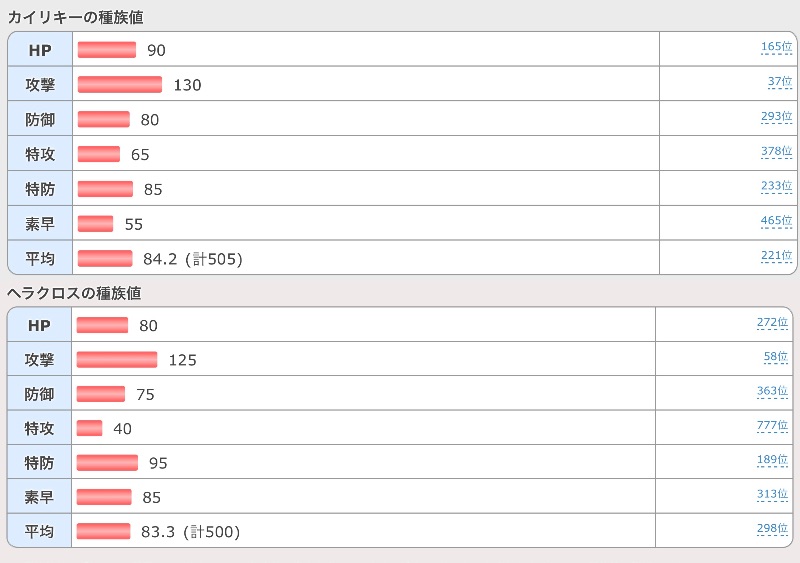
Task: Open the 465位 speed ranking link
Action: [776, 222]
